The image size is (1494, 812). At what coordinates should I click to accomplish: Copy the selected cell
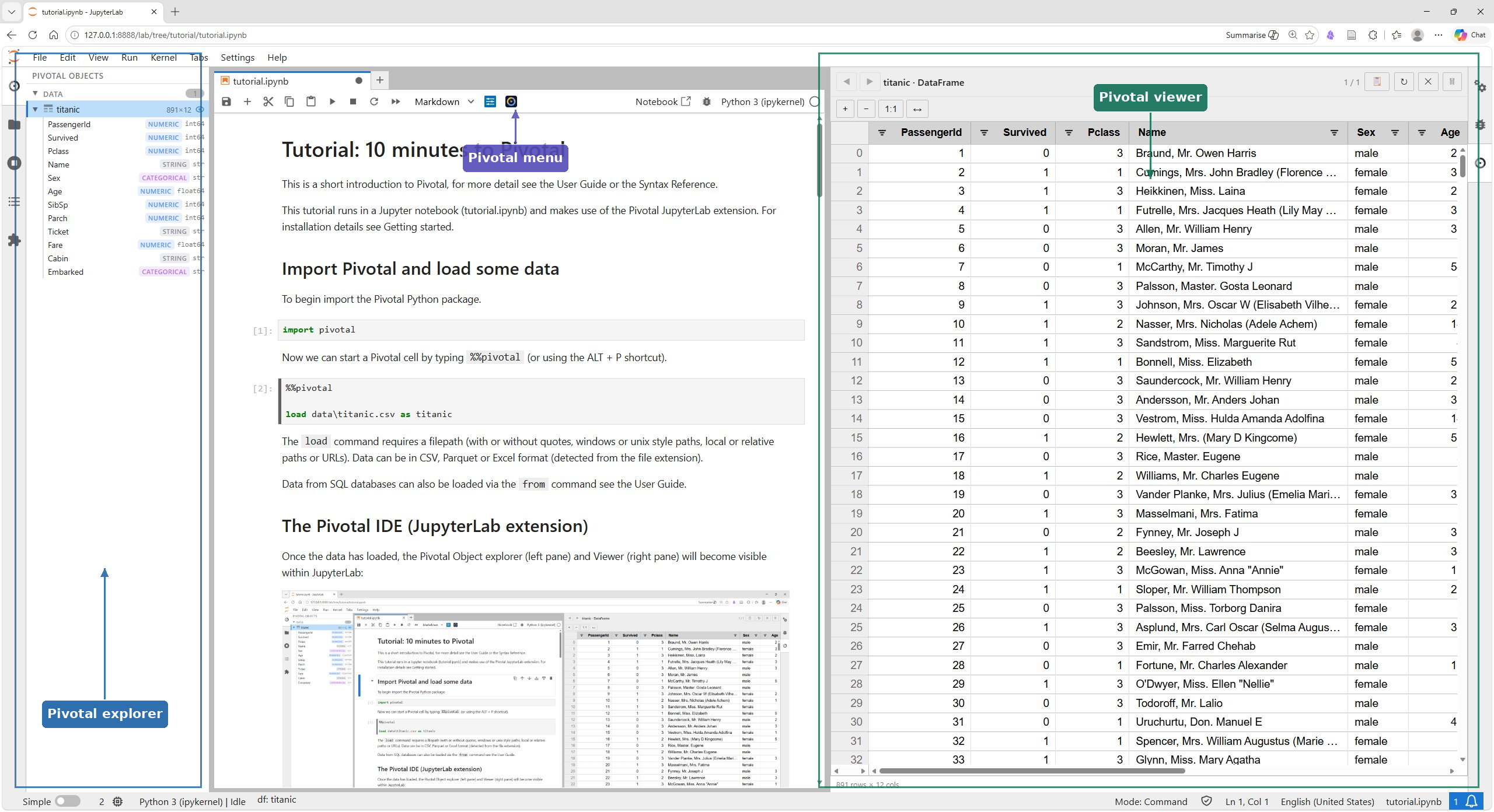point(289,101)
